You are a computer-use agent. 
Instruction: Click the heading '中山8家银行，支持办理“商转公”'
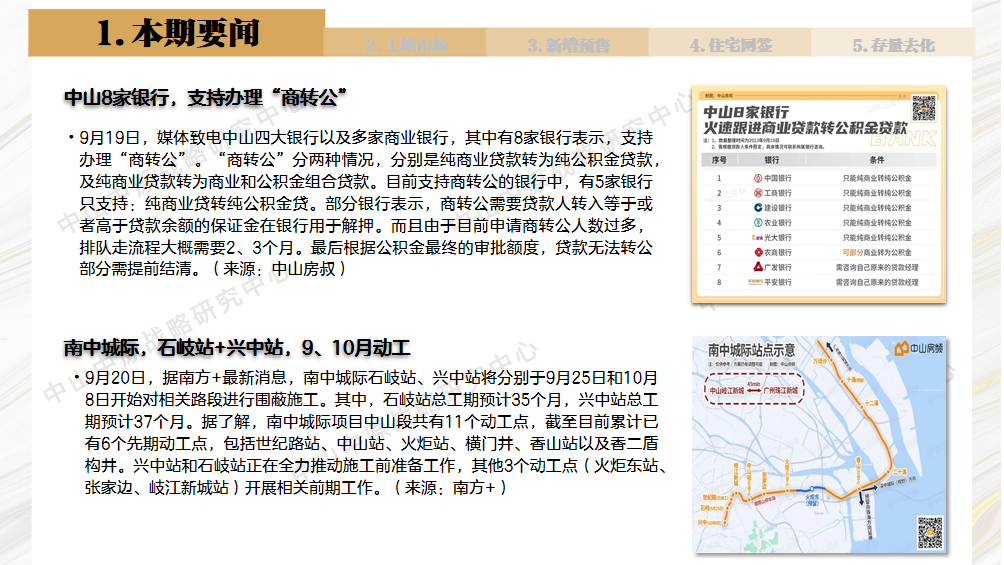point(205,97)
